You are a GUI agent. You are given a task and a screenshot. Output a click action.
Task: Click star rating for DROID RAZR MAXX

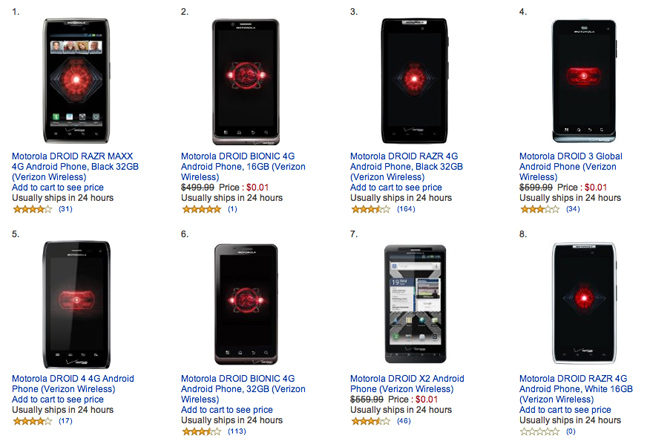pyautogui.click(x=32, y=209)
